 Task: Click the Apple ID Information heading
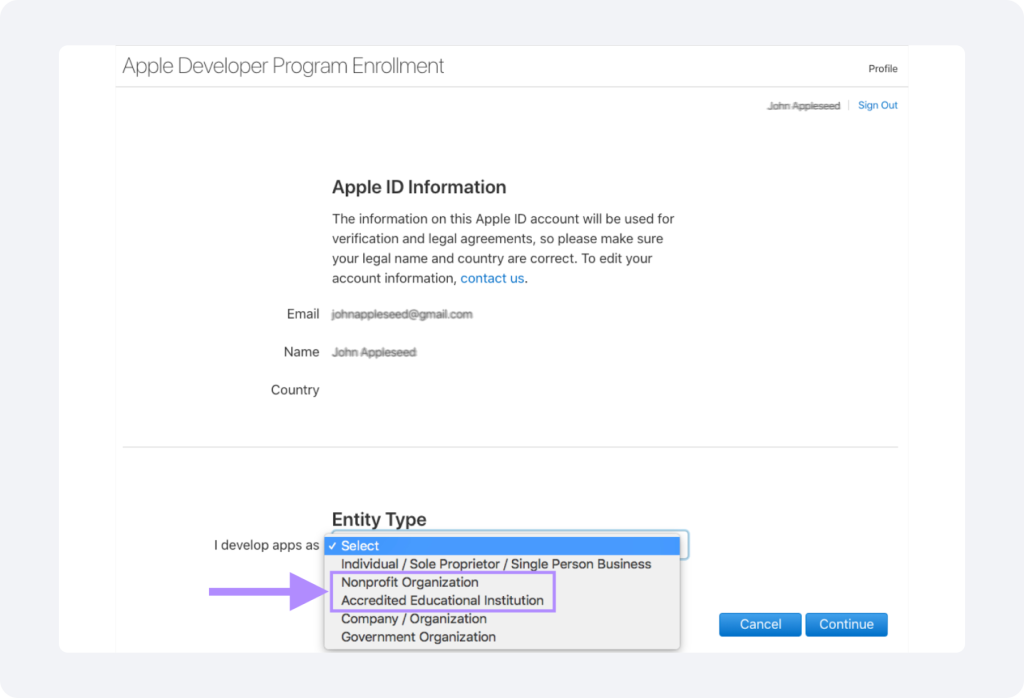[419, 187]
